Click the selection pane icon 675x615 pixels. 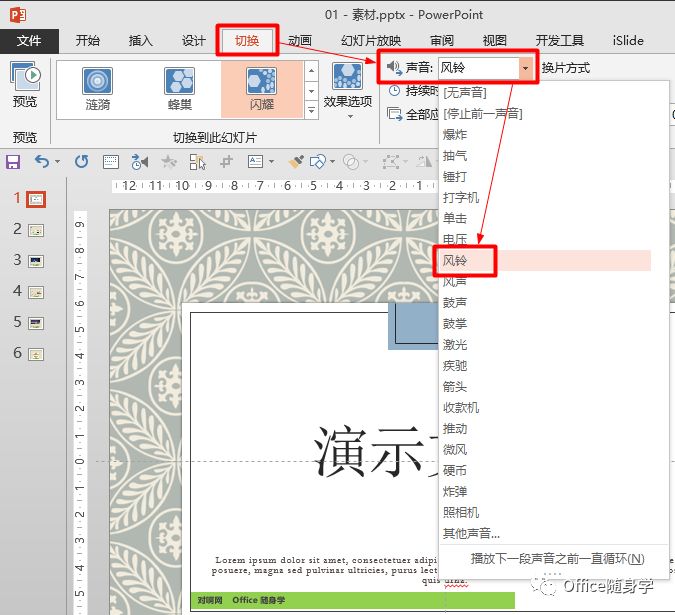coord(198,162)
